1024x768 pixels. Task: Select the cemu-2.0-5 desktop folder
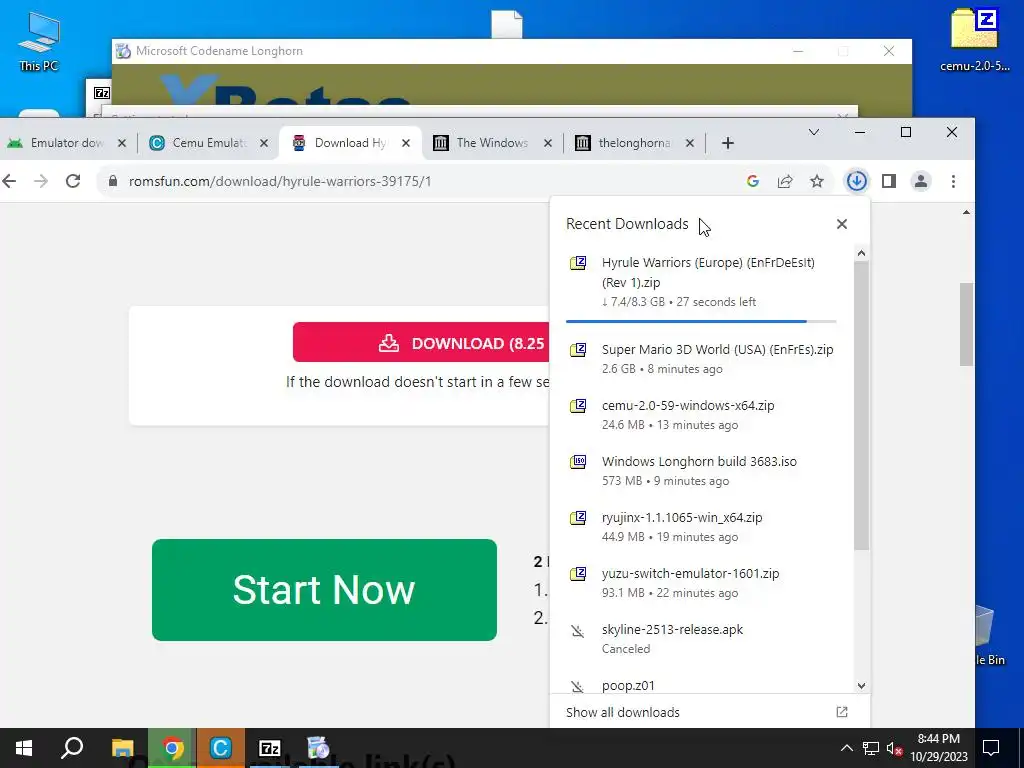[x=974, y=39]
